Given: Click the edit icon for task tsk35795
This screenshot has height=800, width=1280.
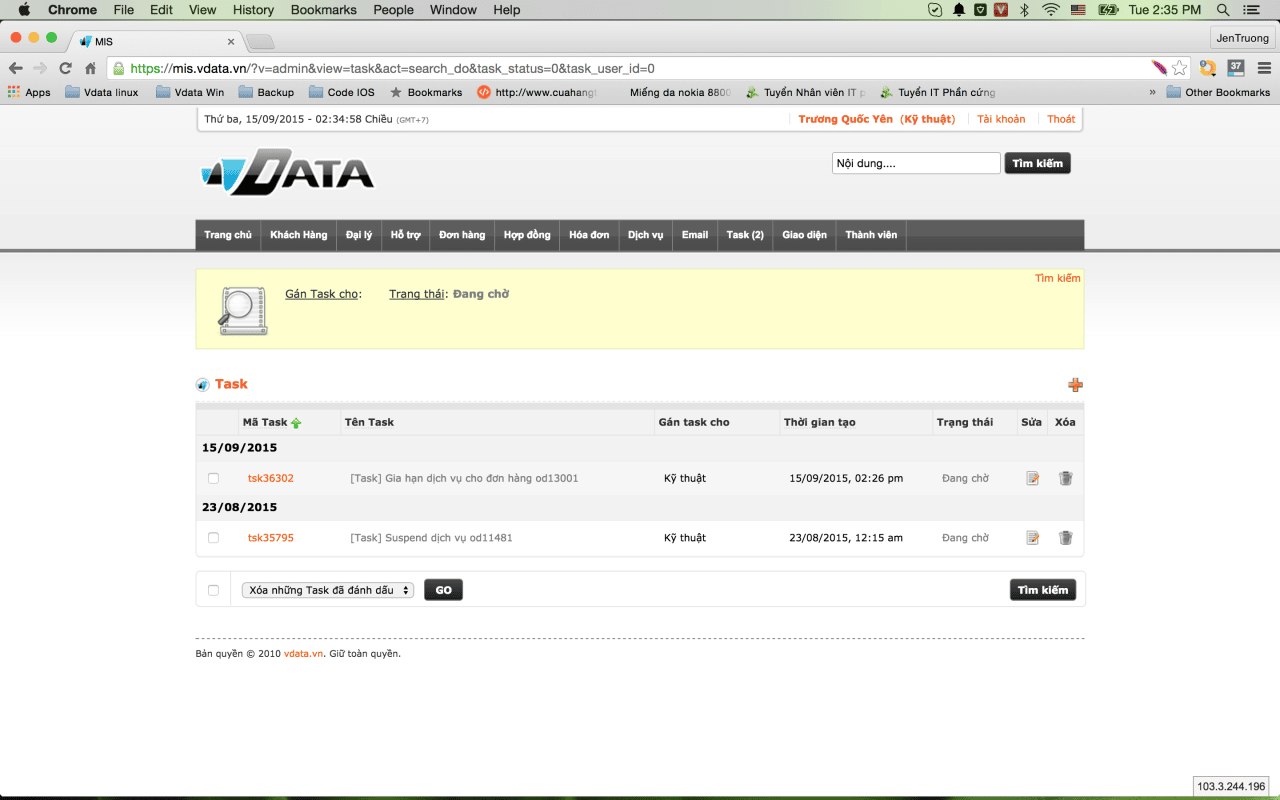Looking at the screenshot, I should (x=1032, y=538).
